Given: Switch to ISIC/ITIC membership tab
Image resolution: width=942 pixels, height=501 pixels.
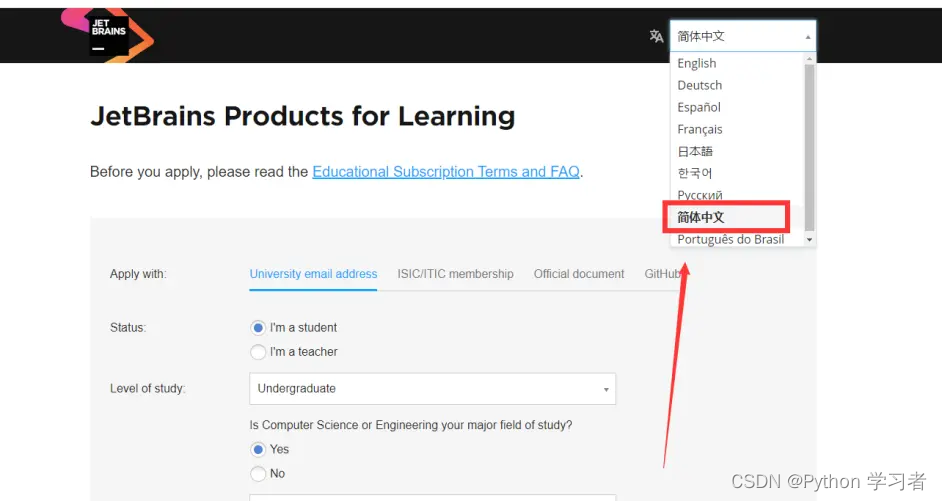Looking at the screenshot, I should click(455, 274).
